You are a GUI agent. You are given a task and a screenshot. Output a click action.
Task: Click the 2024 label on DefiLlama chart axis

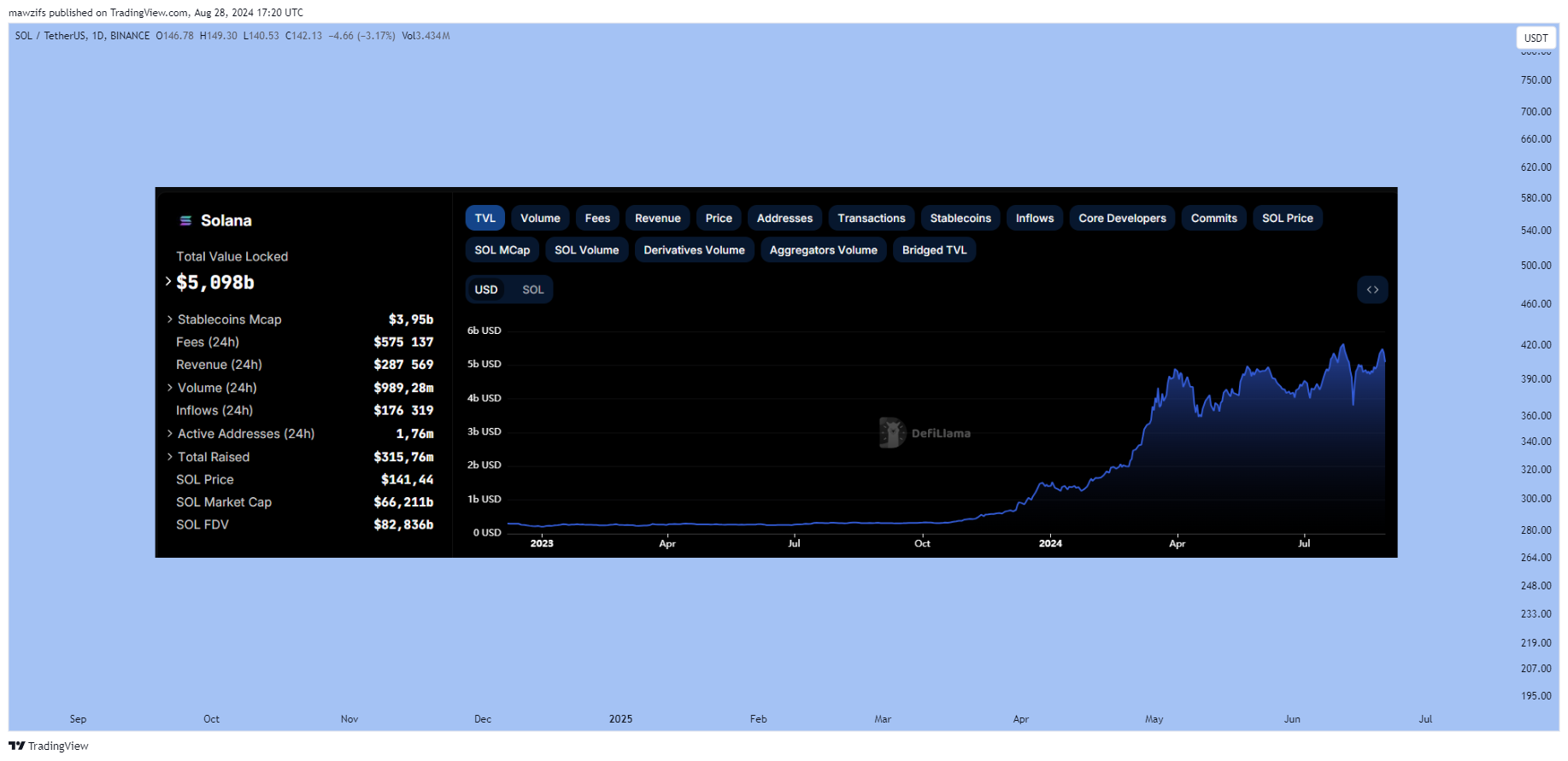click(x=1050, y=543)
